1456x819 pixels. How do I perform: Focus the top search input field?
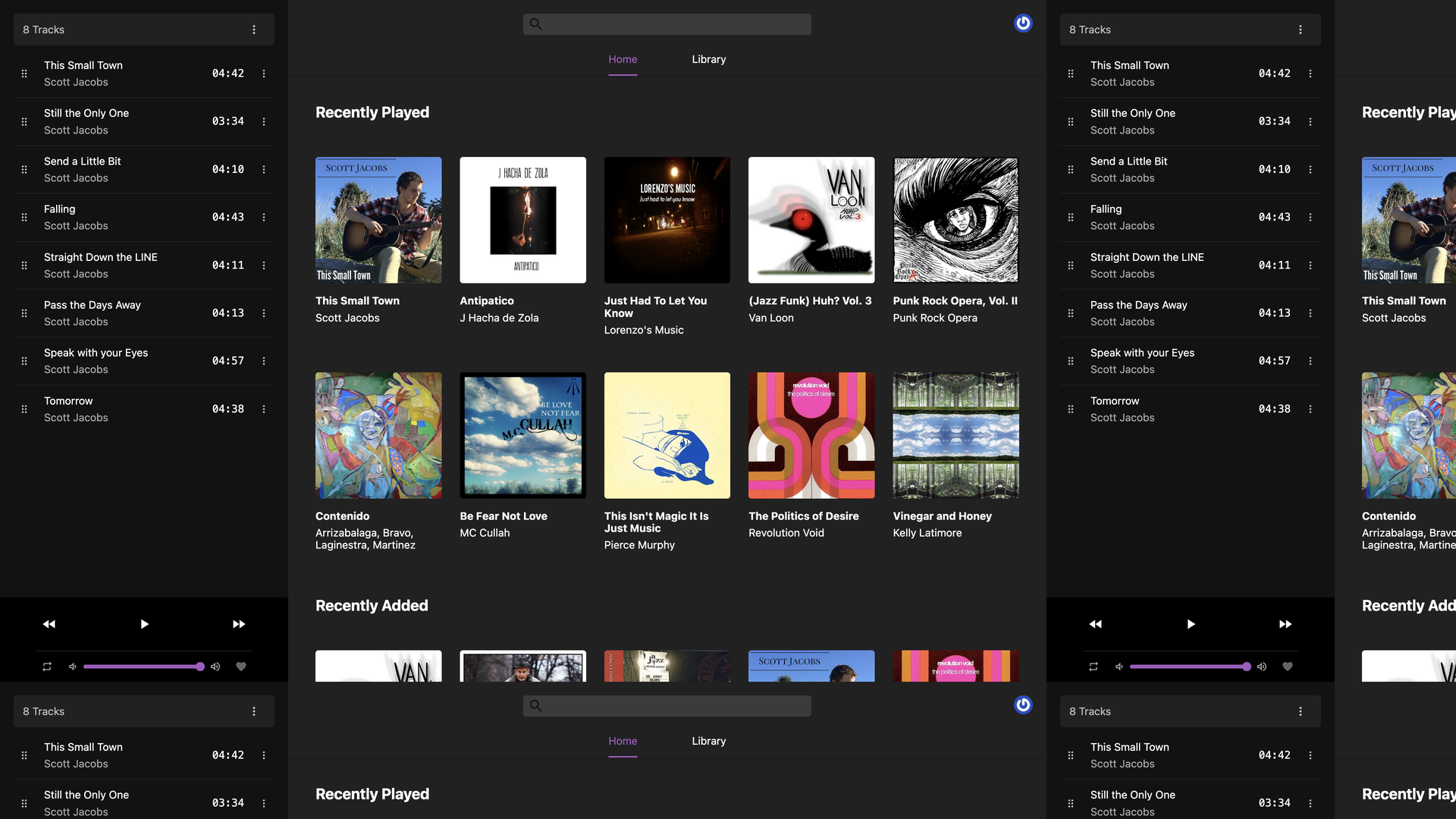(x=667, y=24)
